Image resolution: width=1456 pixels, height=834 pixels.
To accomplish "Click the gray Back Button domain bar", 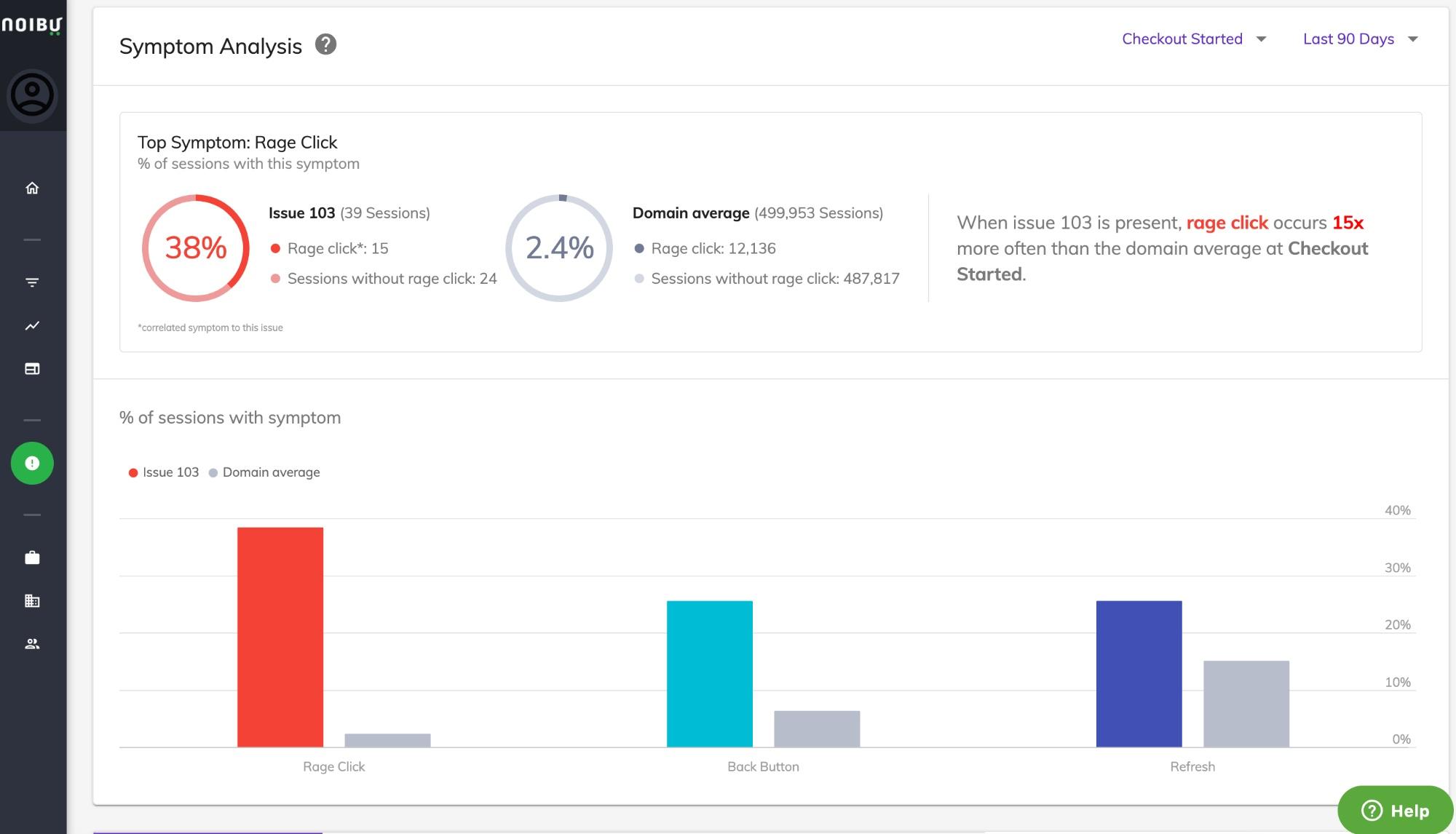I will click(817, 728).
